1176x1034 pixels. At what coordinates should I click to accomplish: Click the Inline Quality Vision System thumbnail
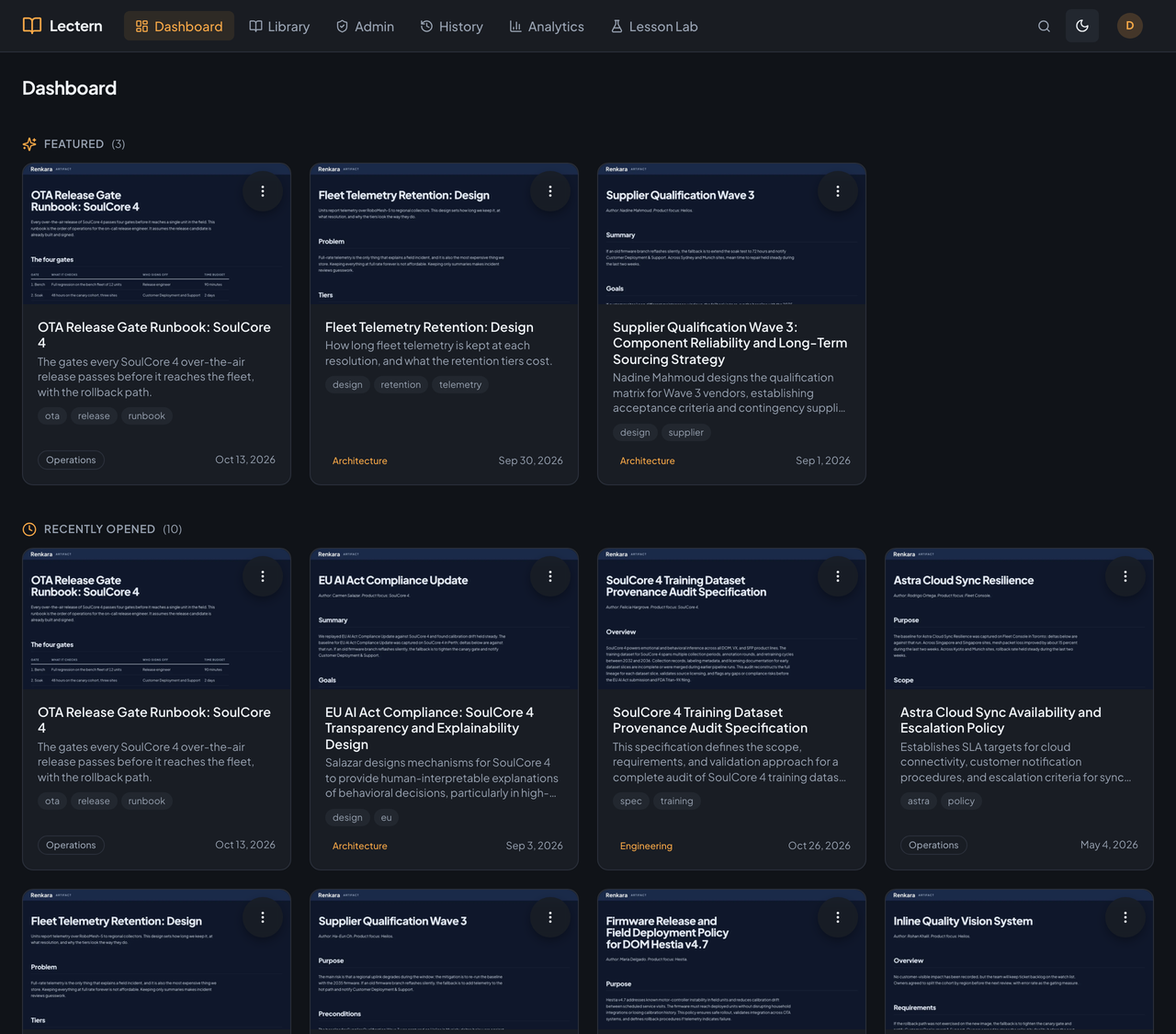[1019, 961]
